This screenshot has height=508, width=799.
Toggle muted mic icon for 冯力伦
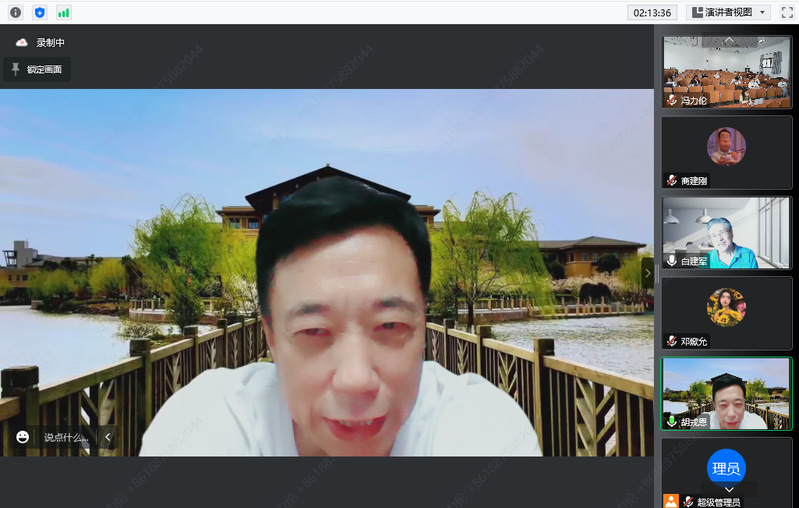click(672, 101)
